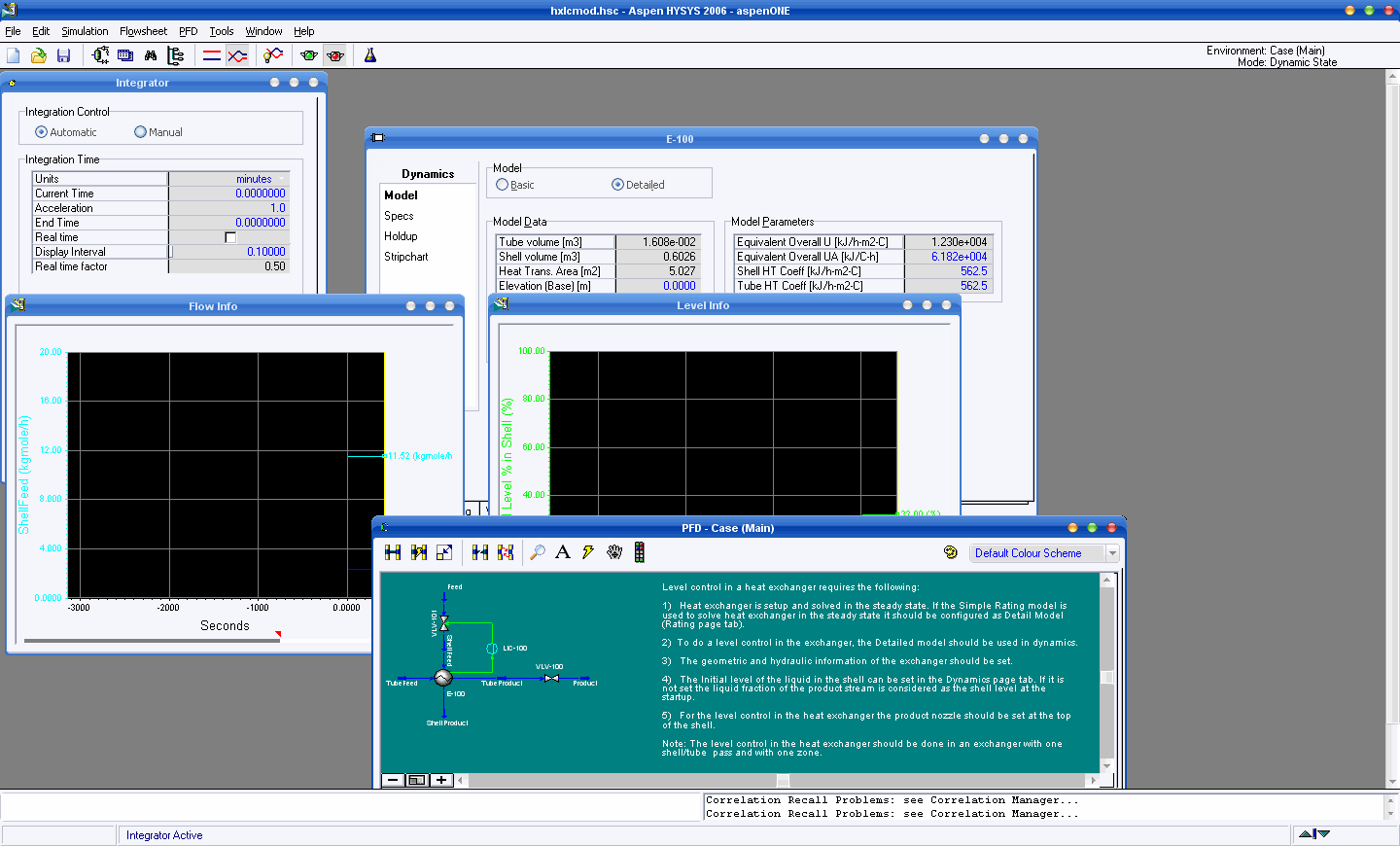Choose the zoom magnifier in PFD toolbar
1400x846 pixels.
[x=538, y=552]
